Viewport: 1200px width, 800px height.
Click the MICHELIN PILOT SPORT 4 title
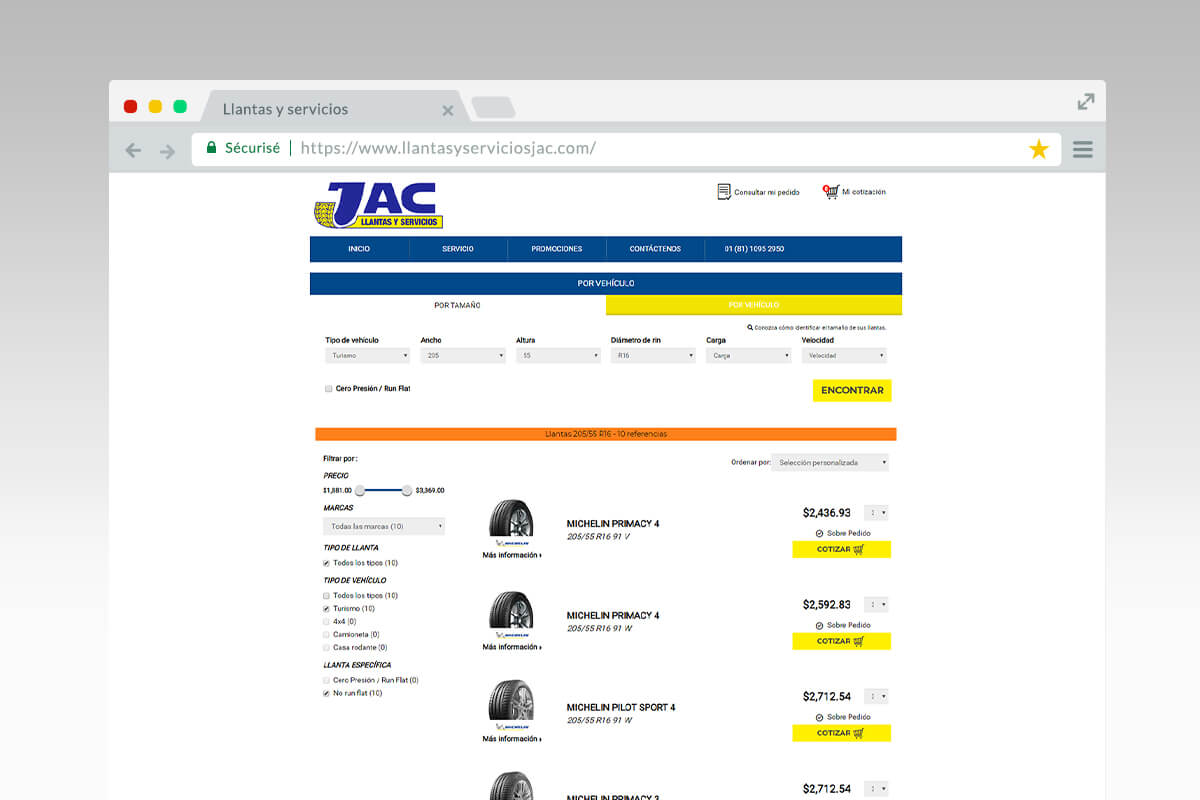[x=621, y=708]
